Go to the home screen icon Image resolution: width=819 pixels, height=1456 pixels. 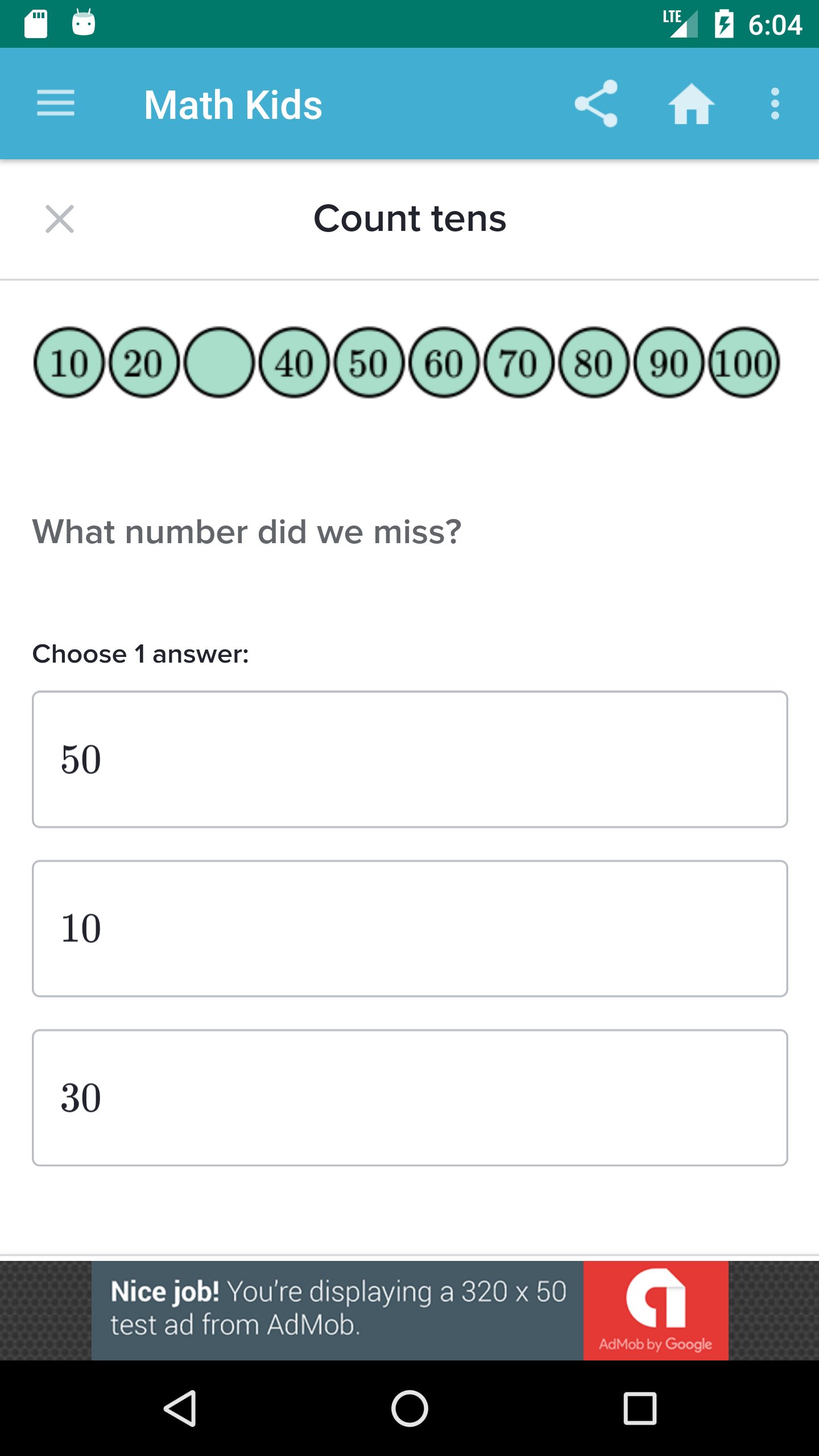691,104
